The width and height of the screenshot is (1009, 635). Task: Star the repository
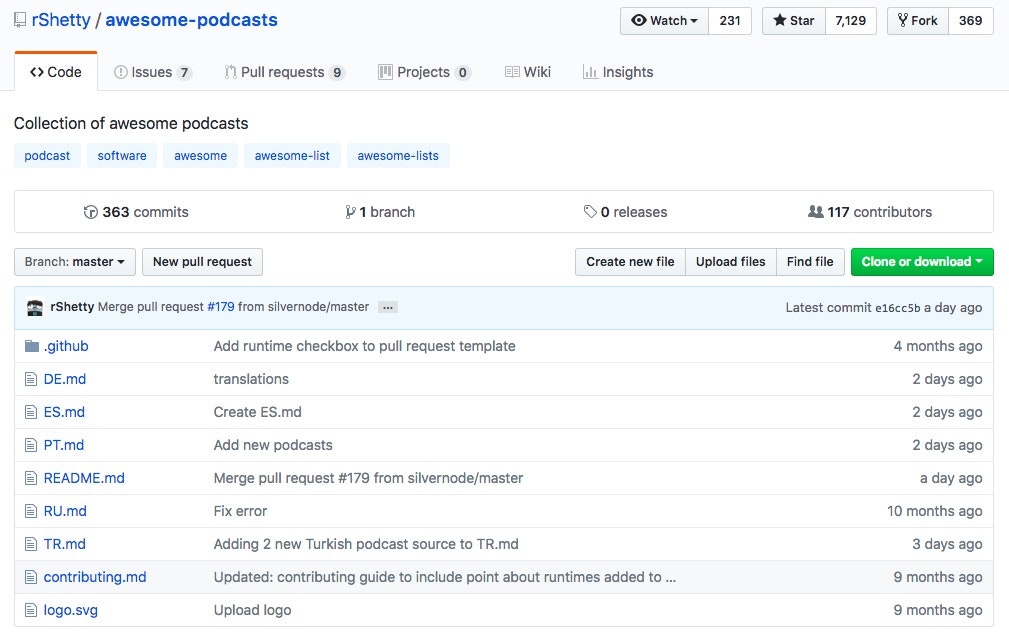point(792,20)
